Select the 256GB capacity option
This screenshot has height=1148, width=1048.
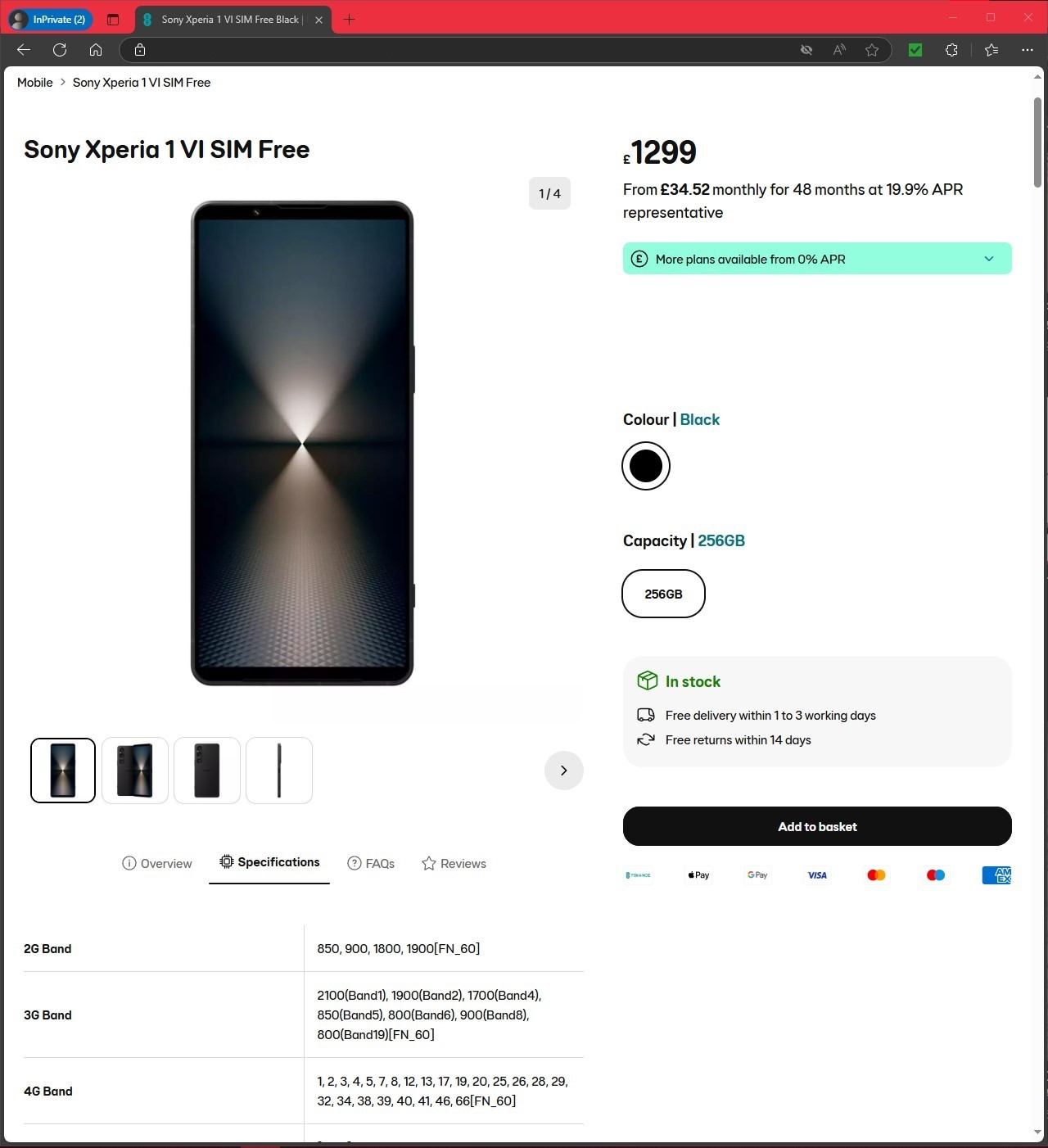point(663,594)
